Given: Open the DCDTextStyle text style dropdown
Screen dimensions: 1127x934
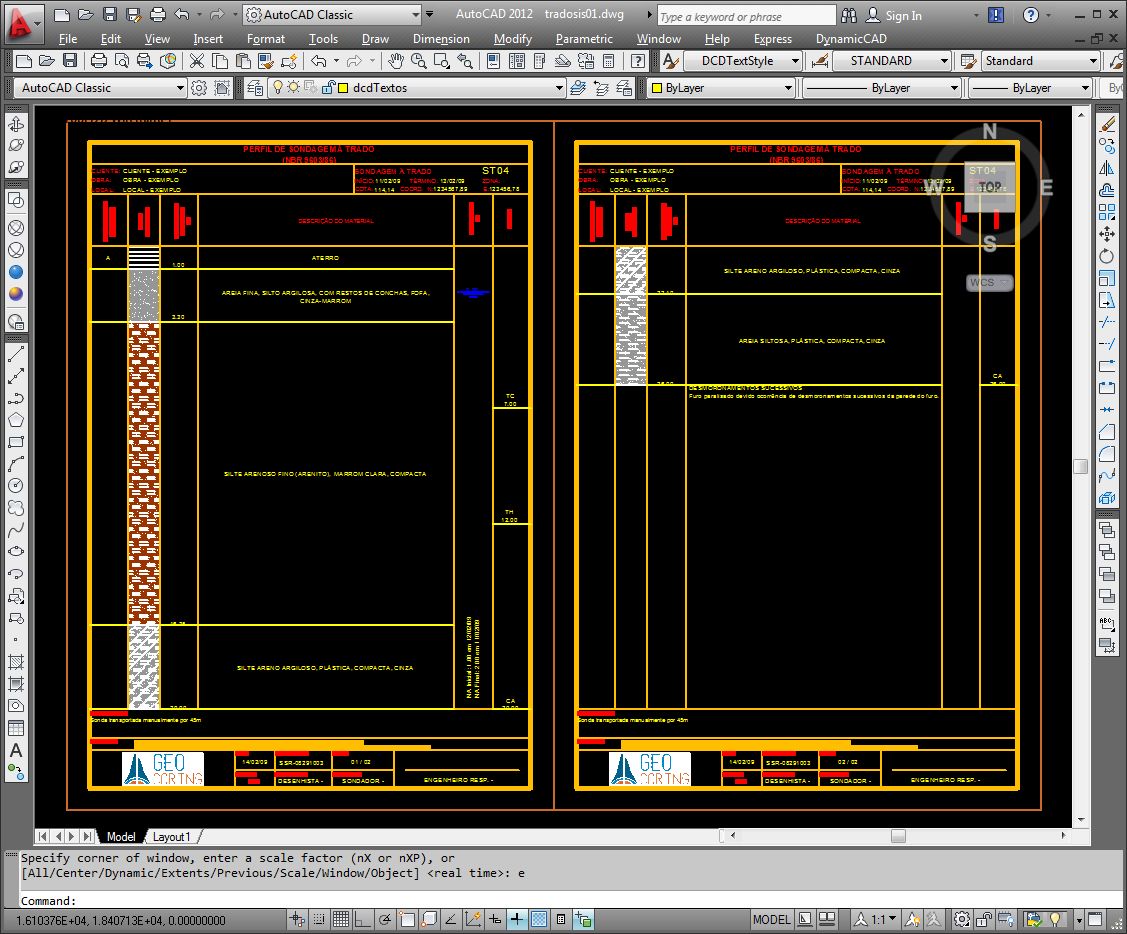Looking at the screenshot, I should tap(742, 61).
